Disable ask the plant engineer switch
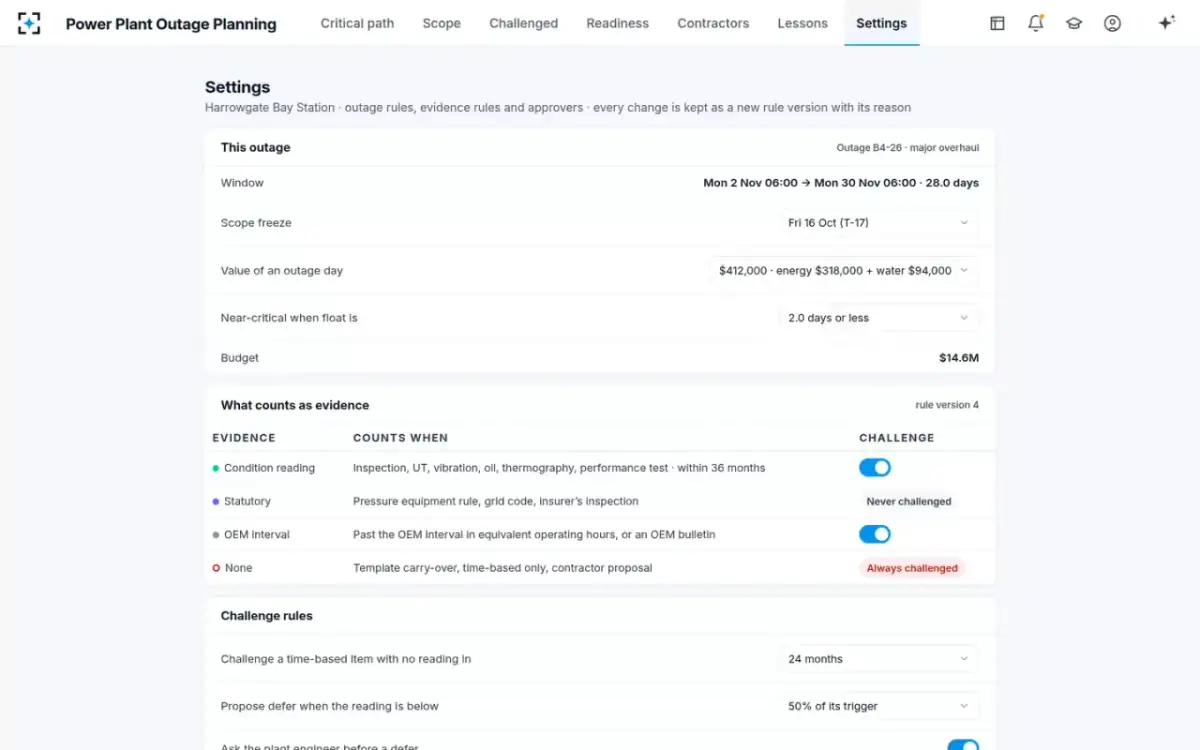Screen dimensions: 1200x750 pyautogui.click(x=963, y=745)
